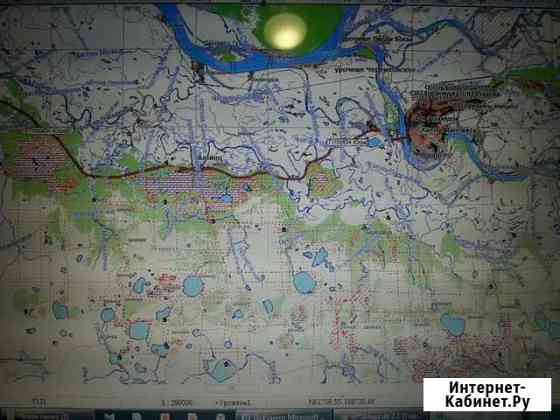Click the 1:200000 scale field in status bar

pos(177,403)
